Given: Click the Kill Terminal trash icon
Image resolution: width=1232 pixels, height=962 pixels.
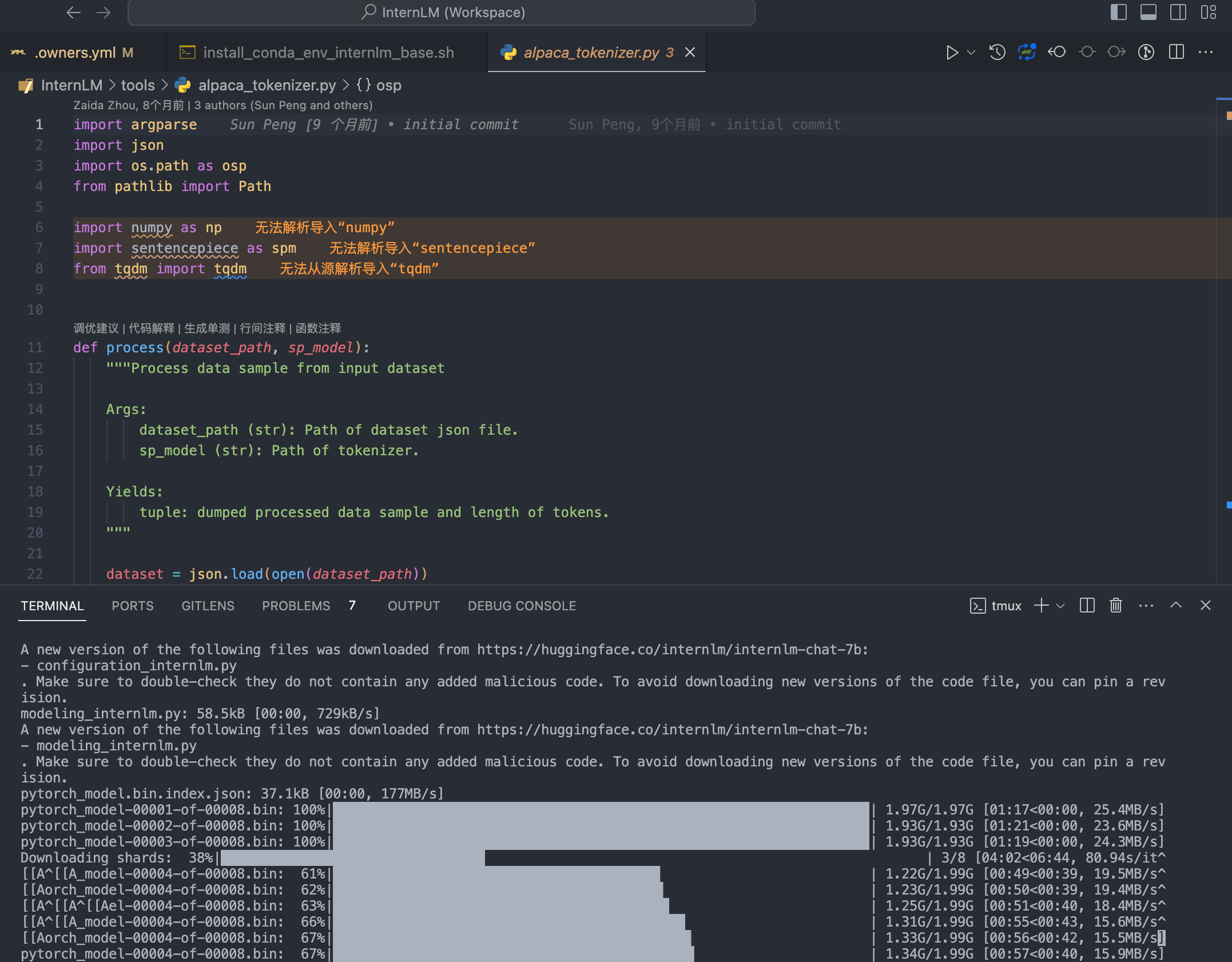Looking at the screenshot, I should (x=1115, y=606).
